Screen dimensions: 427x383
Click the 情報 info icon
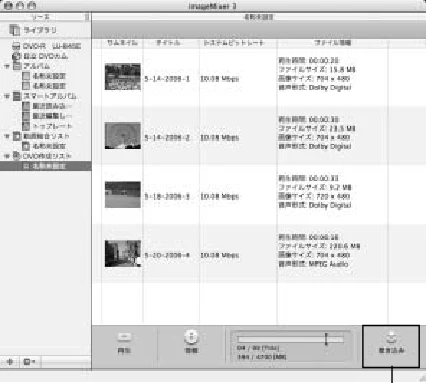tap(191, 337)
